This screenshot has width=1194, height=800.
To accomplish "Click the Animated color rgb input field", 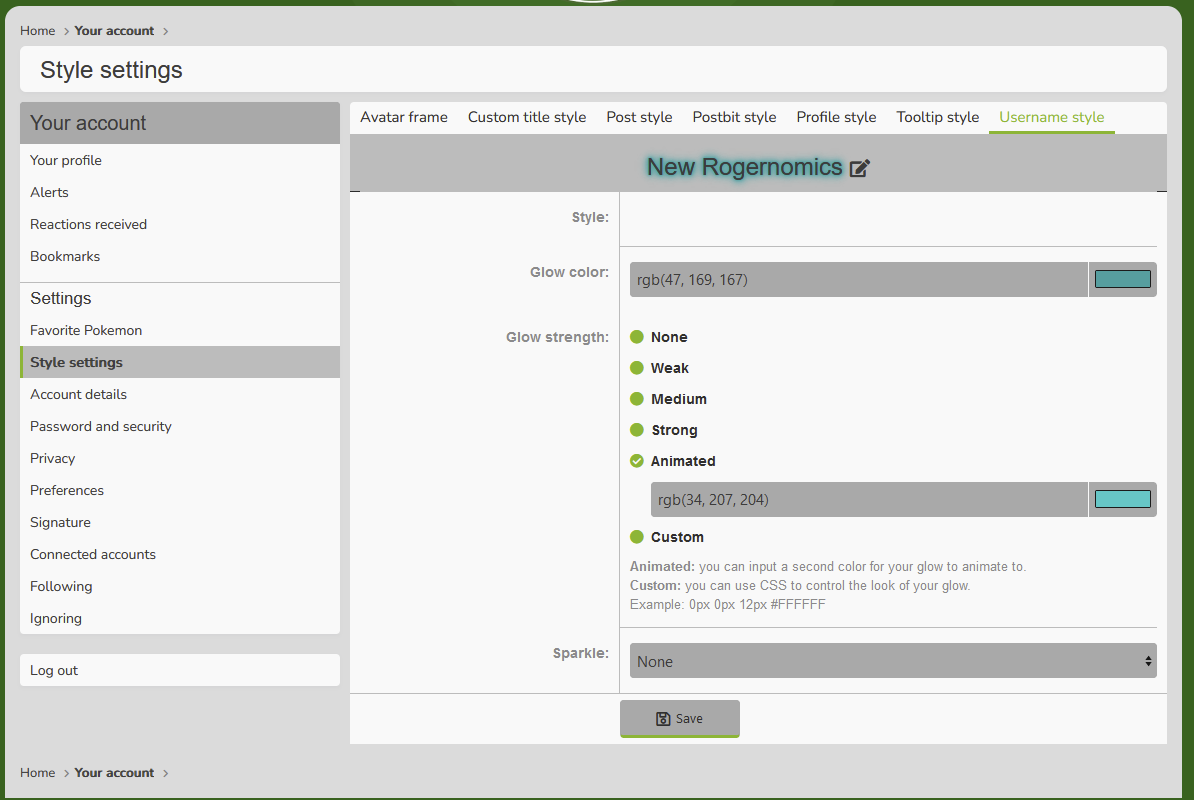I will click(868, 499).
